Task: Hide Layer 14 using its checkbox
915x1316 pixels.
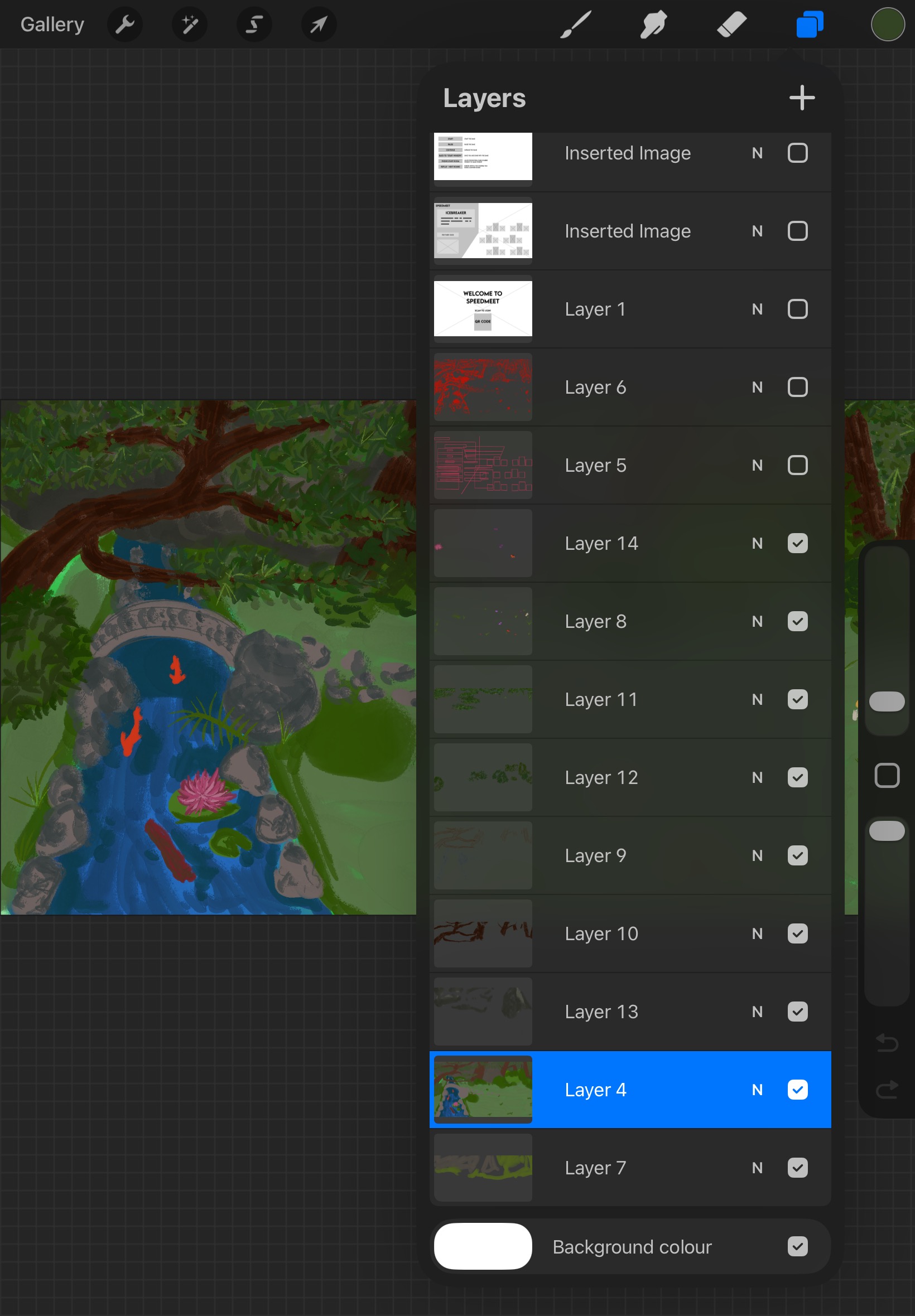Action: tap(797, 543)
